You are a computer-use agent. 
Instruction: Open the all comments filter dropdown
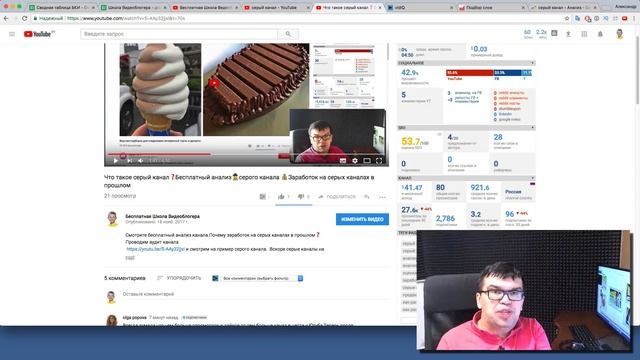coord(262,278)
